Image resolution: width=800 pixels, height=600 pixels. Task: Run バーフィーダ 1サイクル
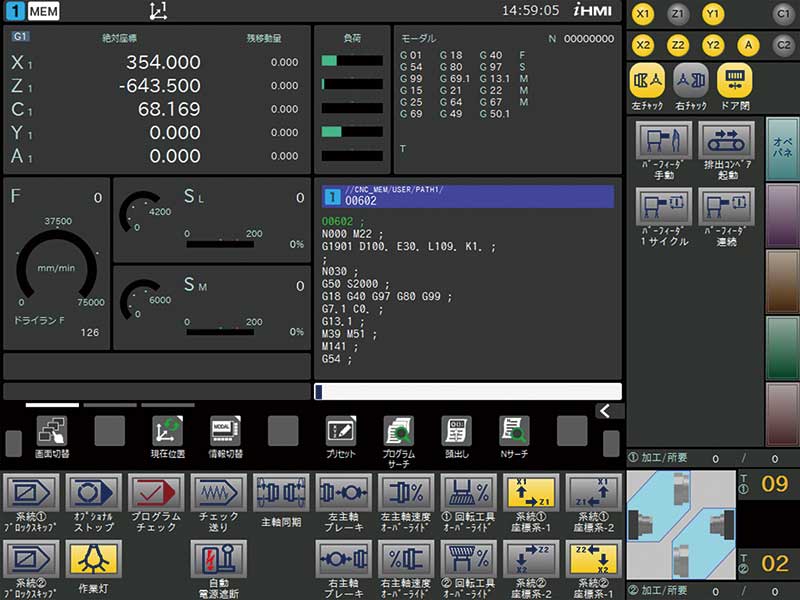pos(663,210)
